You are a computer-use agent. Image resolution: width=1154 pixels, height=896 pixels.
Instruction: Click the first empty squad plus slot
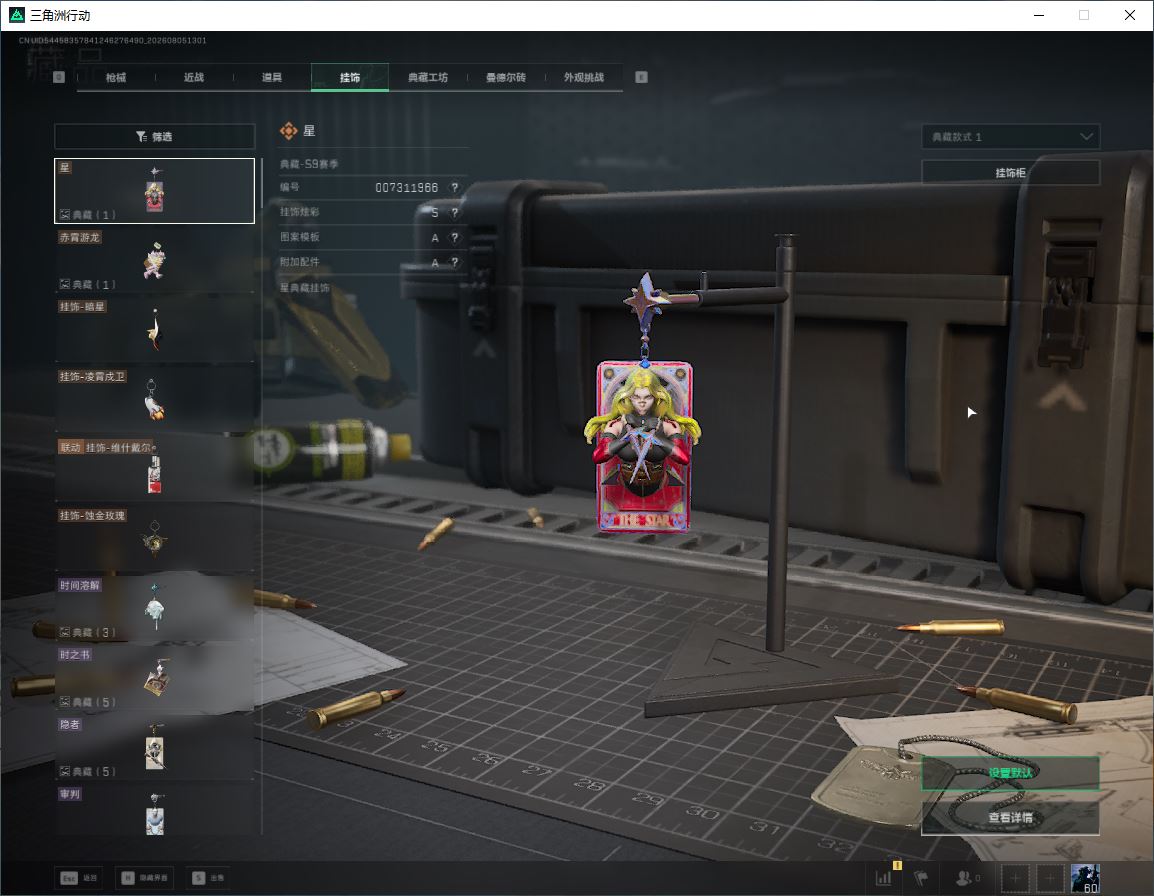(1015, 878)
